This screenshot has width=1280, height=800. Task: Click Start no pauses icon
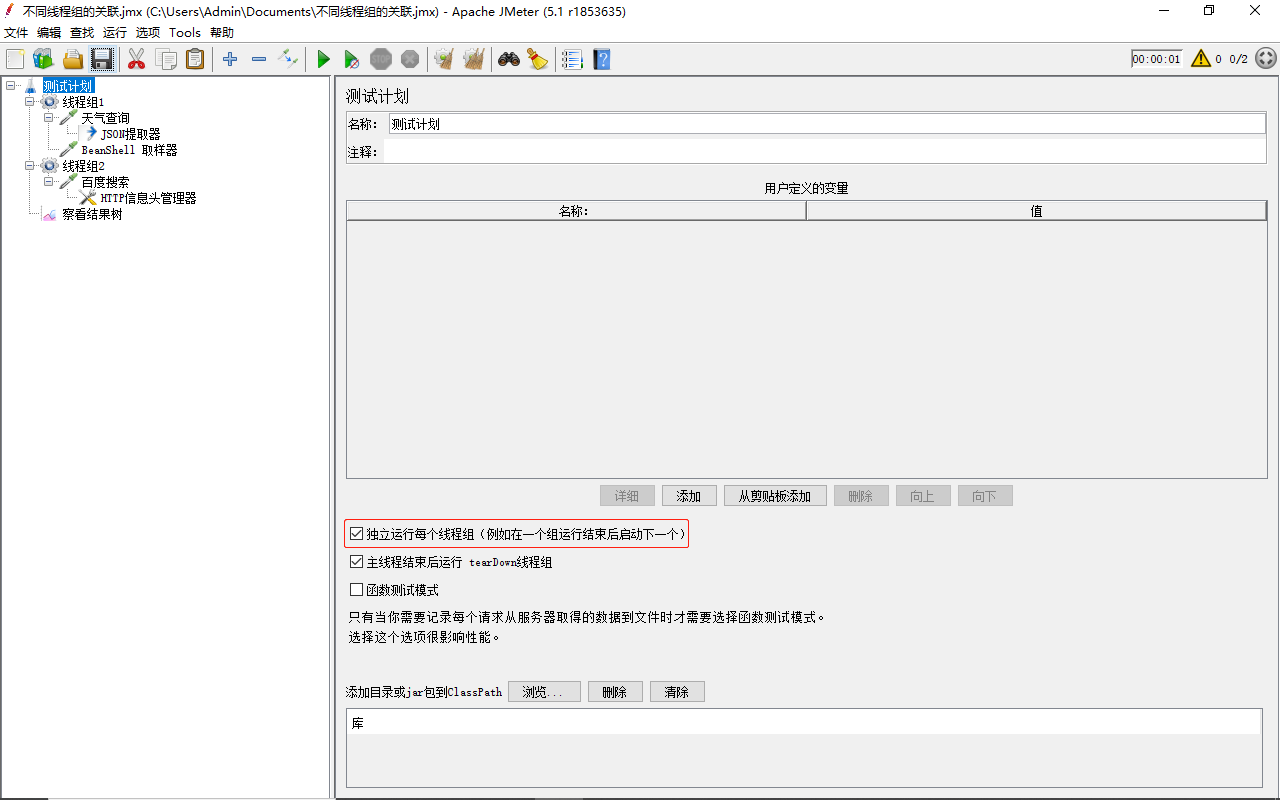click(x=352, y=59)
